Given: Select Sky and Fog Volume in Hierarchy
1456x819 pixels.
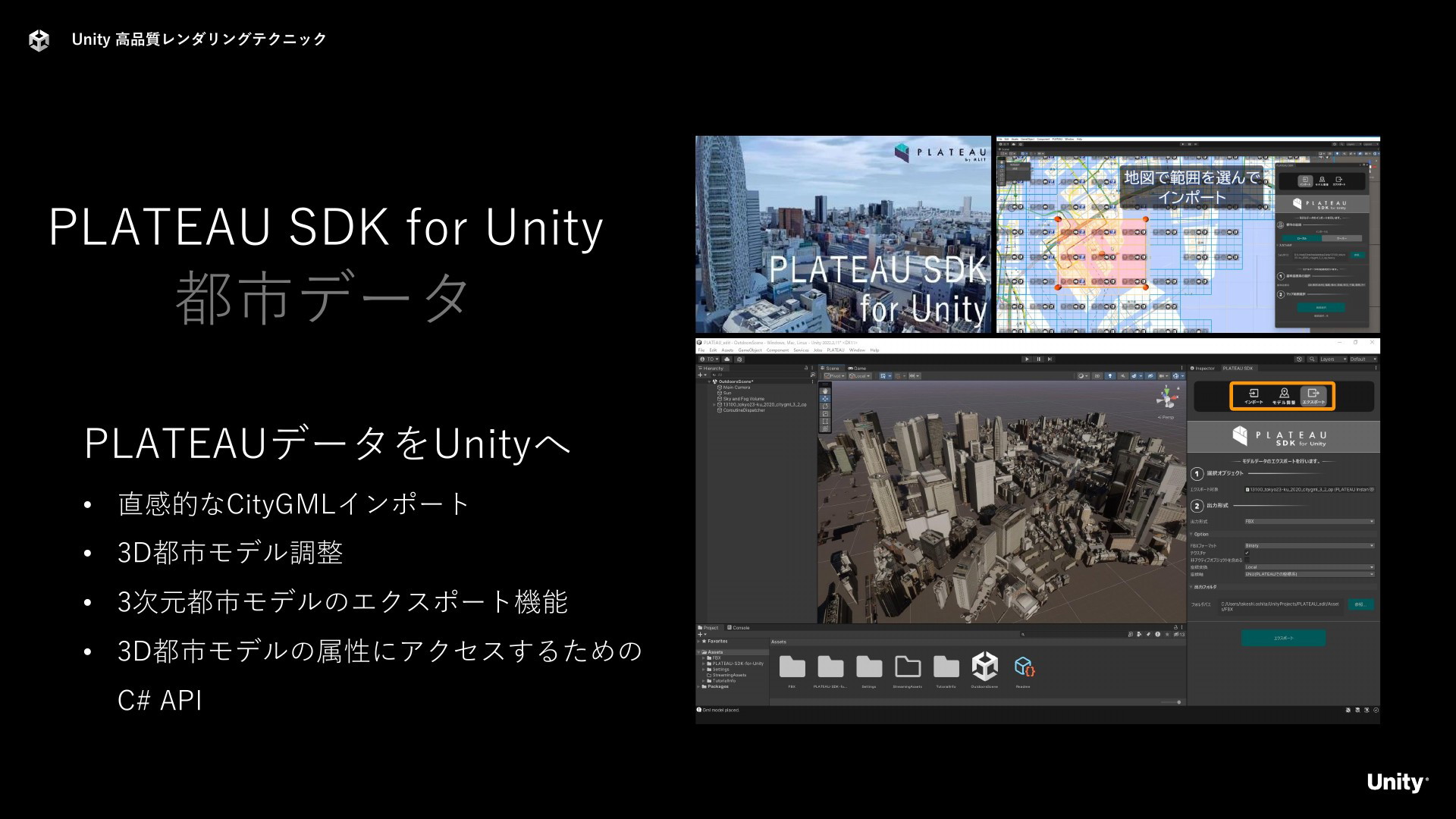Looking at the screenshot, I should point(744,399).
